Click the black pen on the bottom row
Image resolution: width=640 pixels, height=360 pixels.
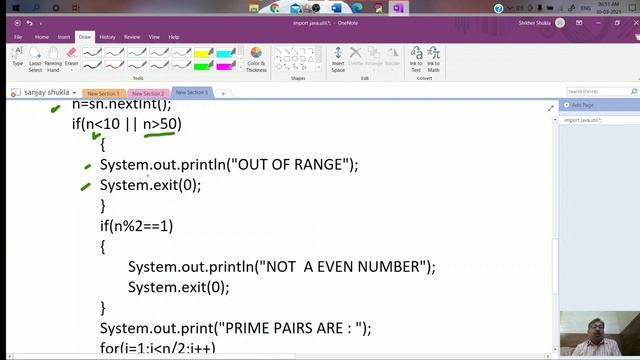(x=92, y=65)
